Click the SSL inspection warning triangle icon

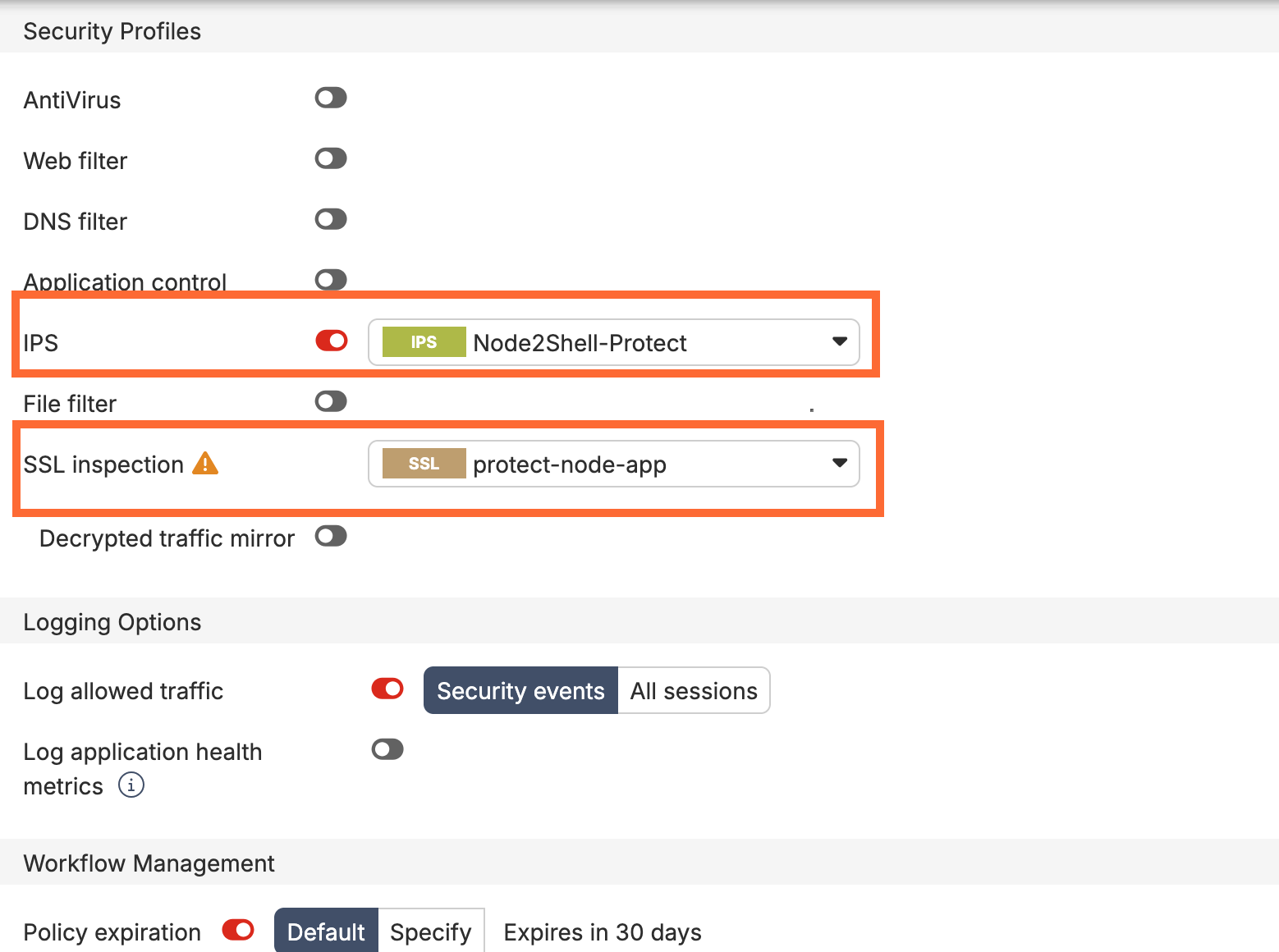tap(205, 464)
